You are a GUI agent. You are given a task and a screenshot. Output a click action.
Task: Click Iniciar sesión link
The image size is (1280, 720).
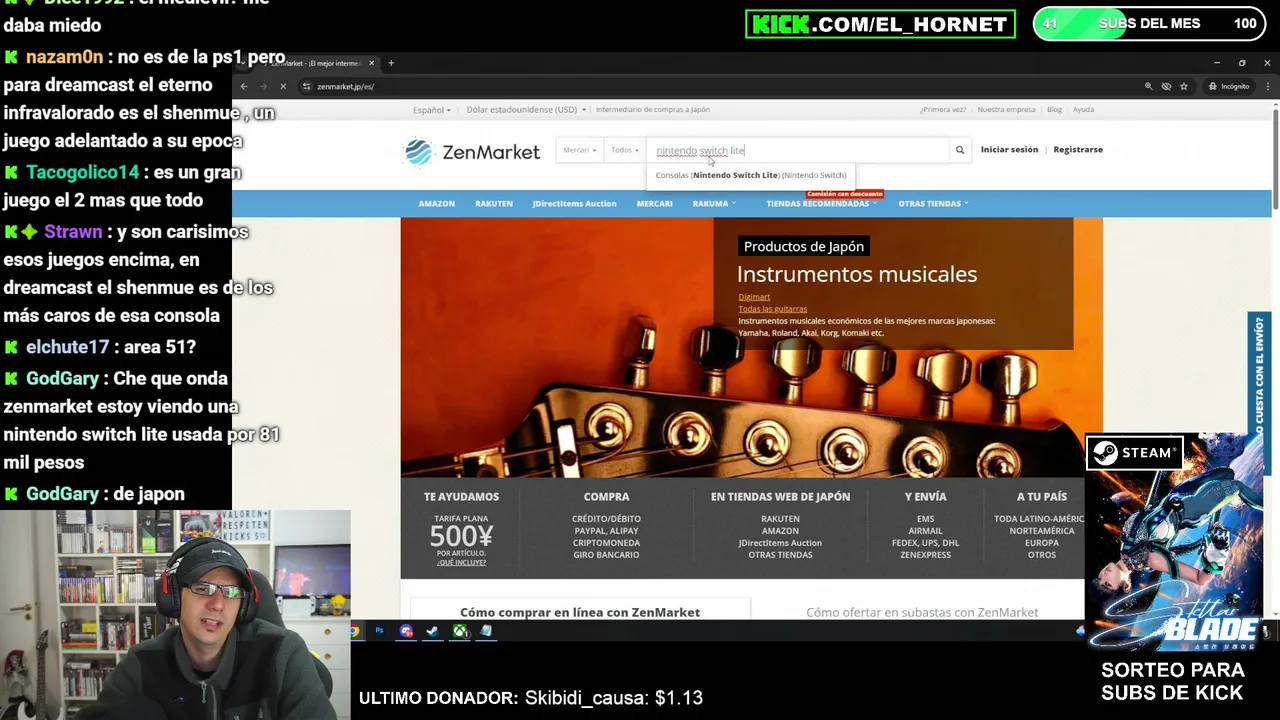click(1009, 149)
